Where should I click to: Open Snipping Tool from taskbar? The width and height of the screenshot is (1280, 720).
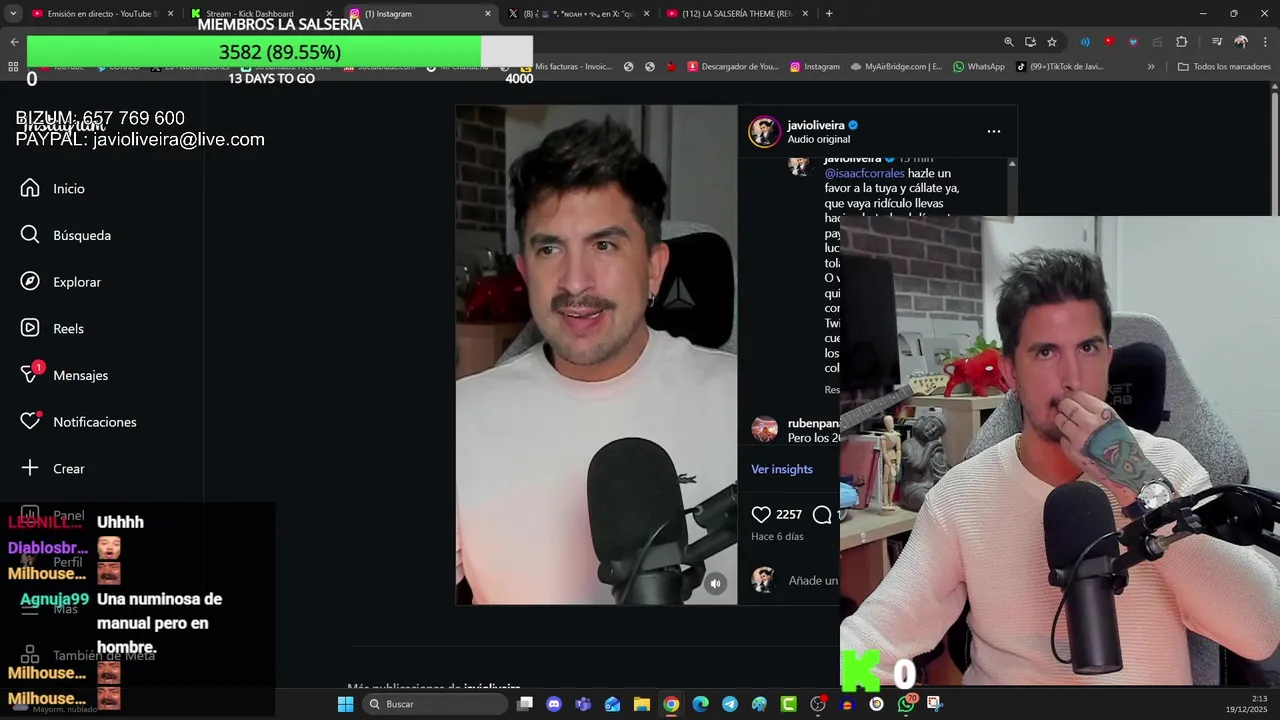click(935, 704)
